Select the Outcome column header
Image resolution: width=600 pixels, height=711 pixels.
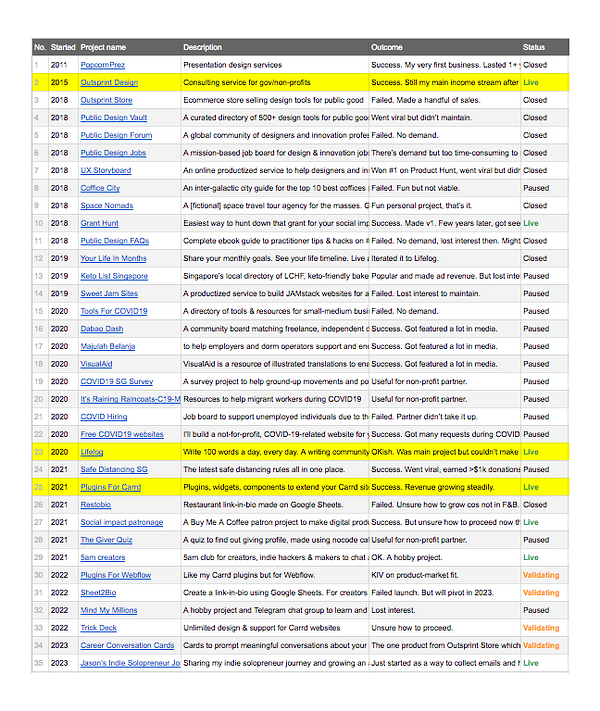(x=386, y=47)
